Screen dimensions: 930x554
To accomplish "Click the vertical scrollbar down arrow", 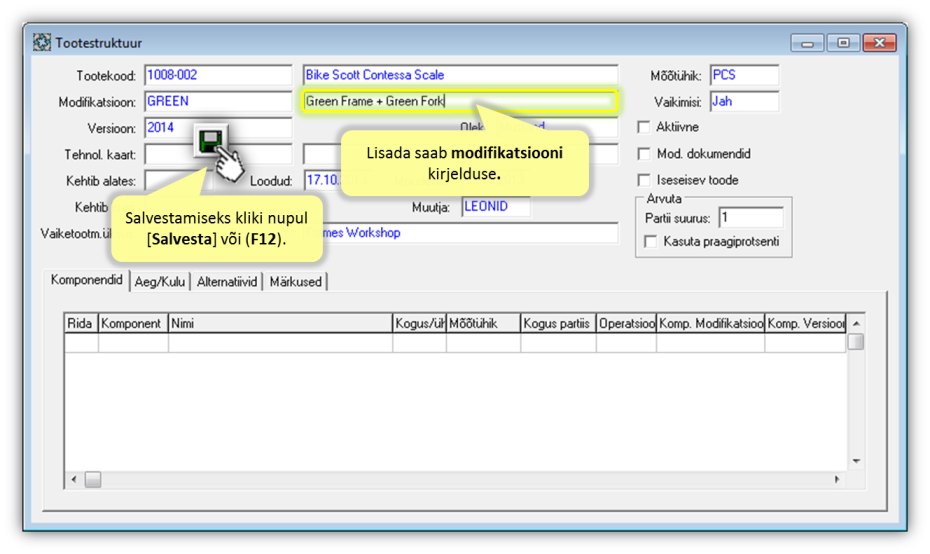I will pyautogui.click(x=856, y=461).
